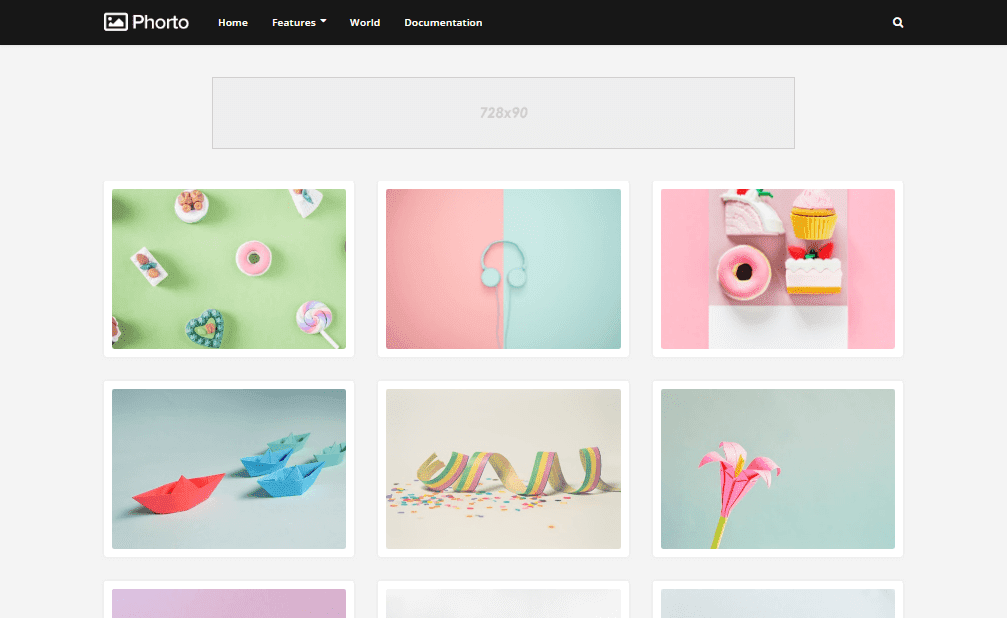Expand the Features dropdown menu
Viewport: 1007px width, 618px height.
(x=299, y=22)
